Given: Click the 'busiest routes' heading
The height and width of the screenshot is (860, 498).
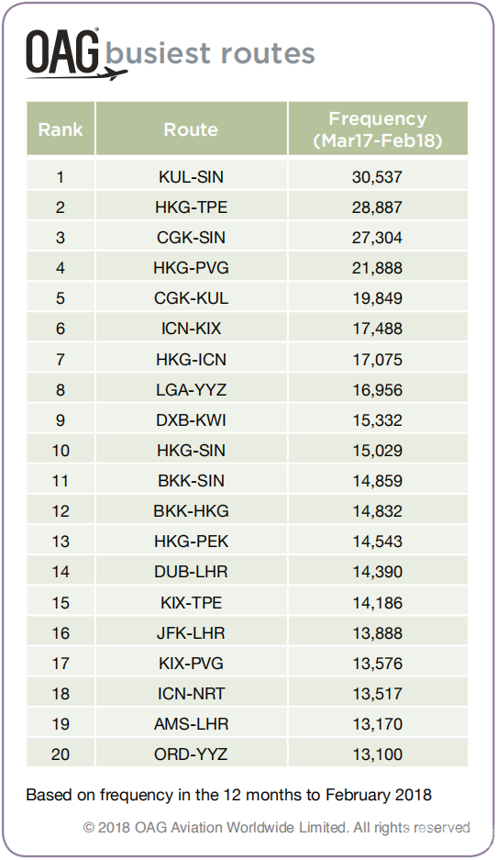Looking at the screenshot, I should click(x=210, y=53).
